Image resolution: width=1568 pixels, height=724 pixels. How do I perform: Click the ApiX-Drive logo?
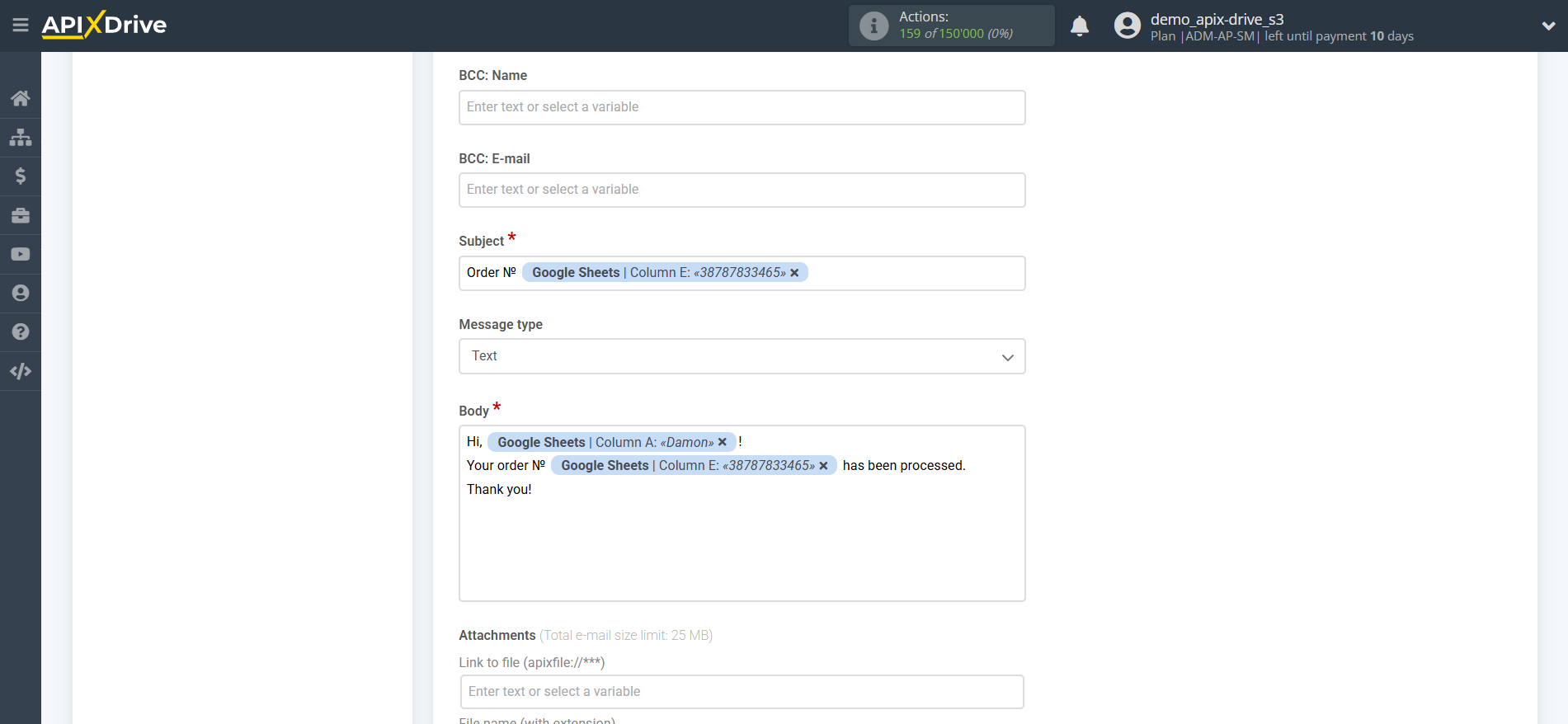(x=104, y=25)
